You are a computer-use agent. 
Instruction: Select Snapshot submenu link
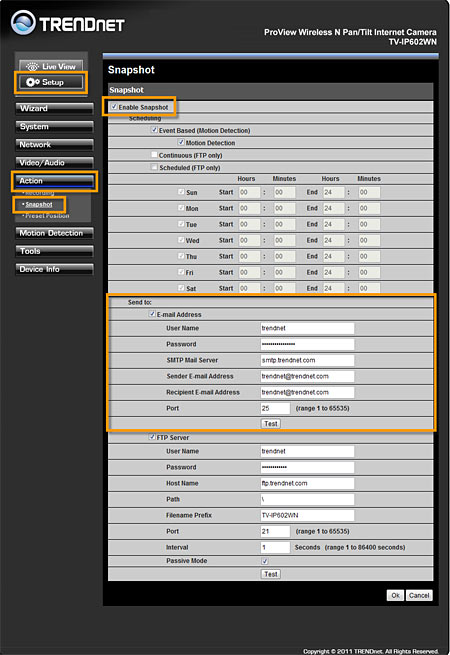(39, 205)
